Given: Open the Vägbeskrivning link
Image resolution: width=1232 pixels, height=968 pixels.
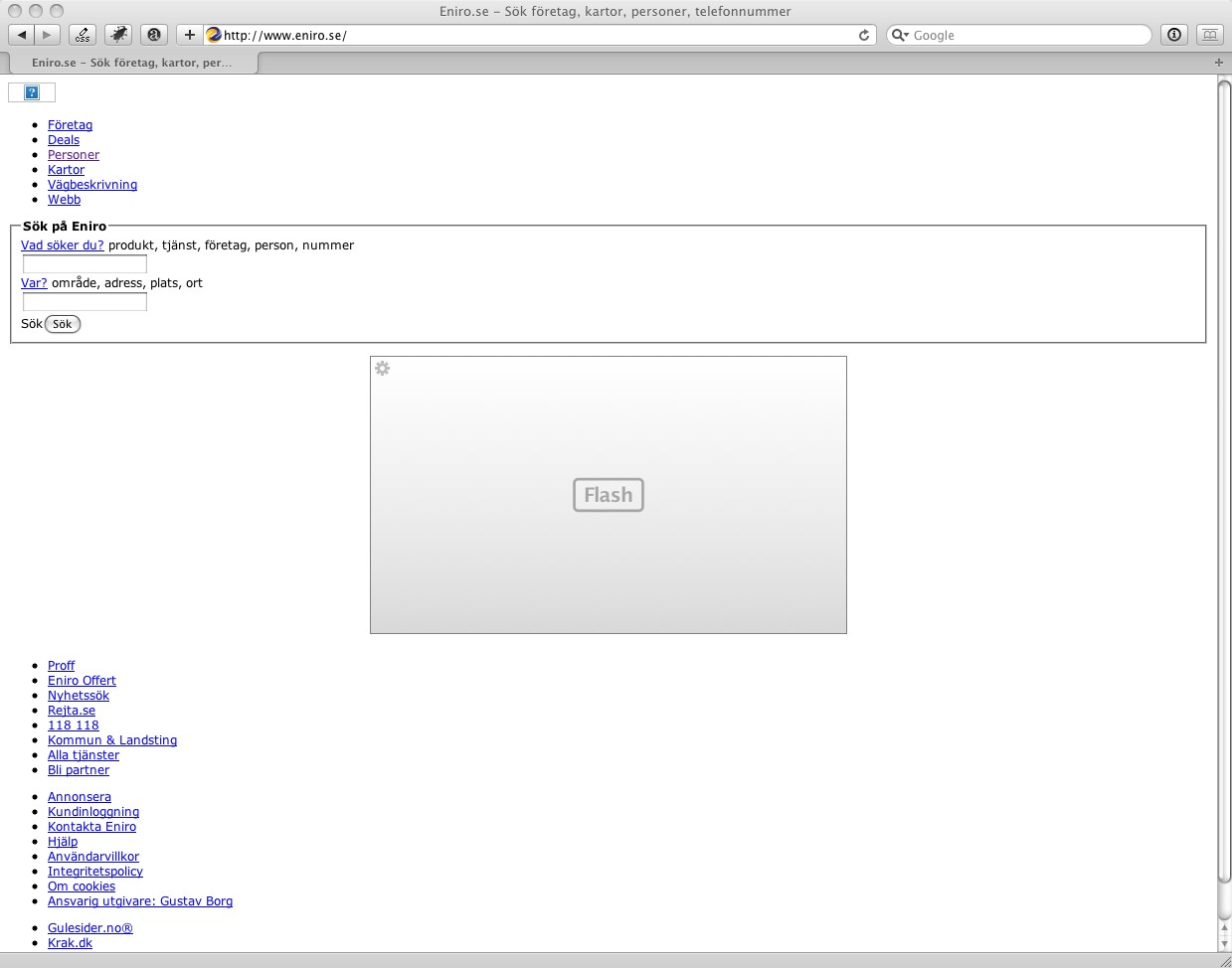Looking at the screenshot, I should click(92, 185).
